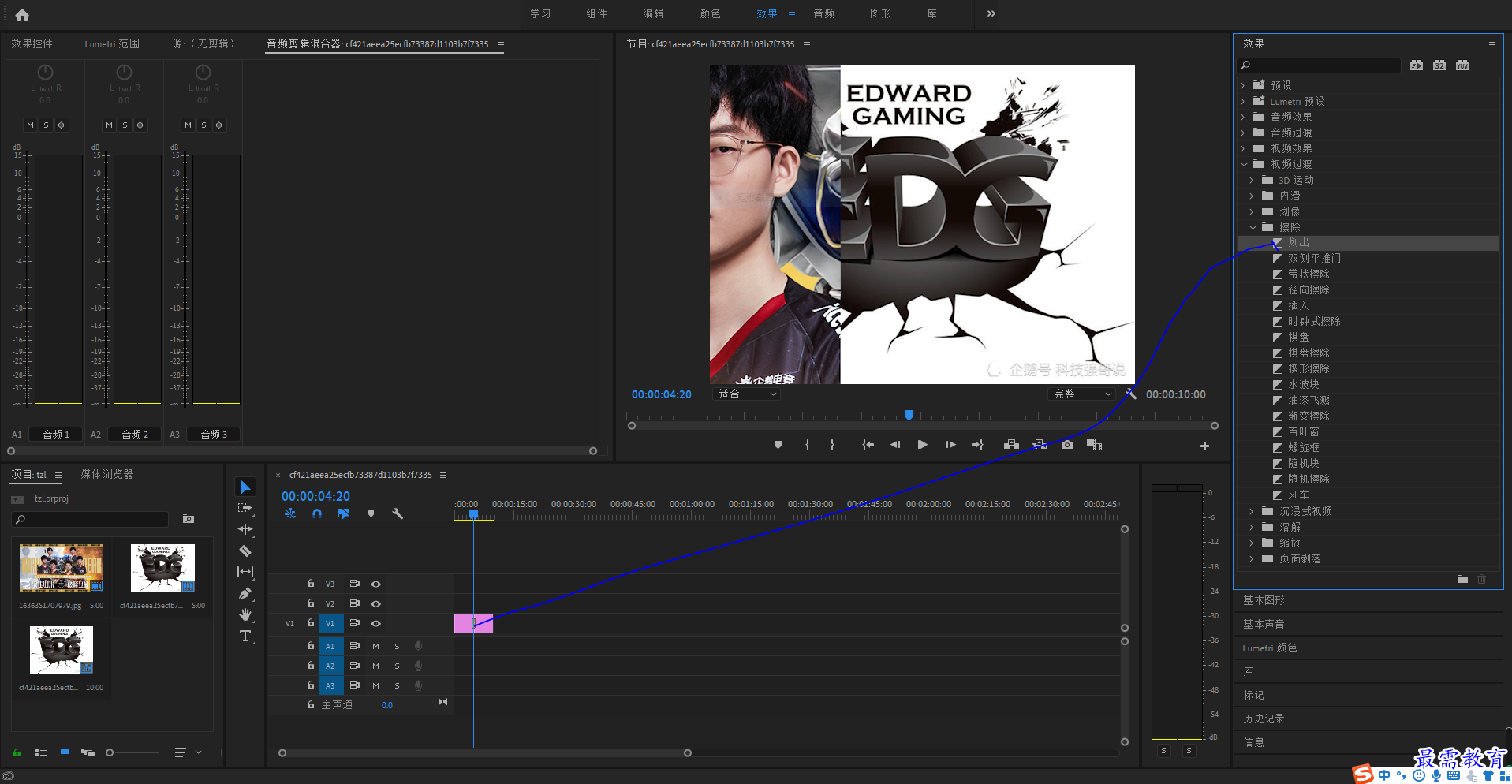Open the button editor plus icon
Screen dimensions: 1512x784
(1204, 446)
